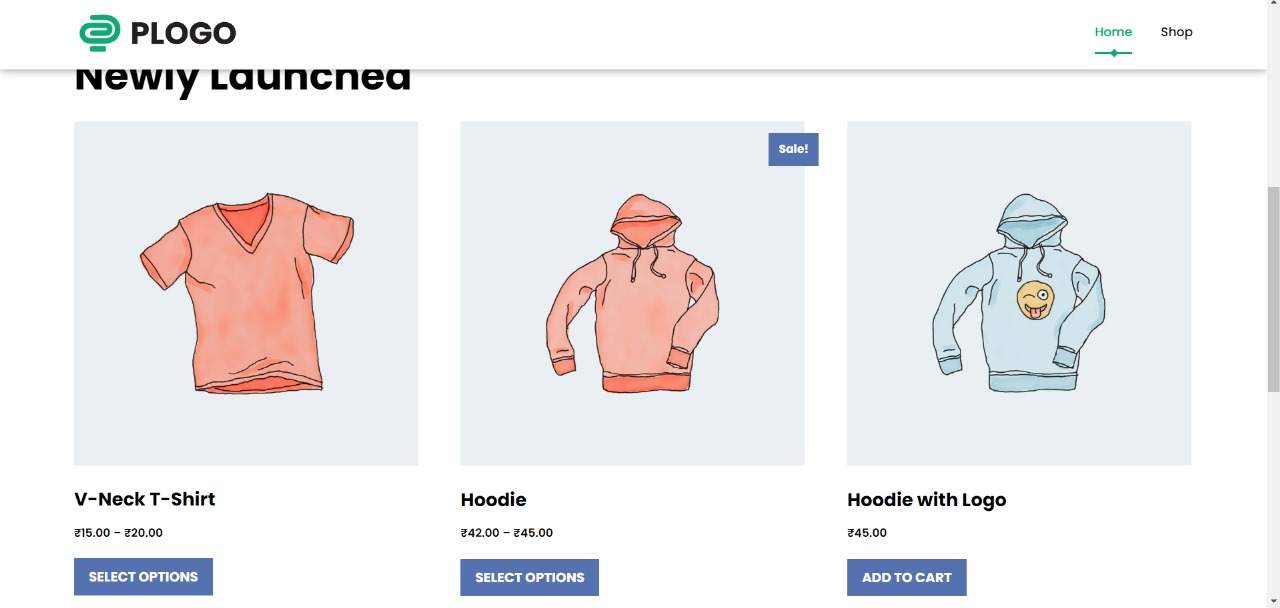Click the winking emoji logo on hoodie
This screenshot has width=1280, height=608.
click(1035, 301)
